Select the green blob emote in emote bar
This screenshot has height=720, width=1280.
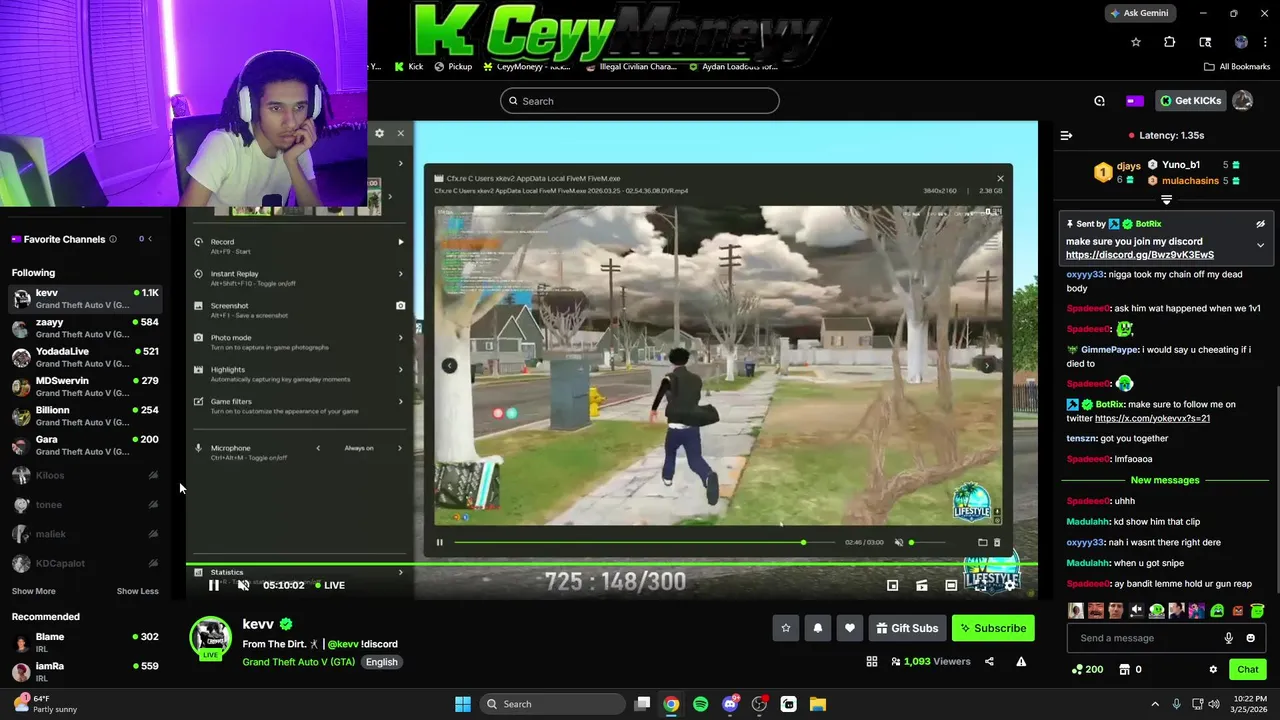tap(1217, 610)
